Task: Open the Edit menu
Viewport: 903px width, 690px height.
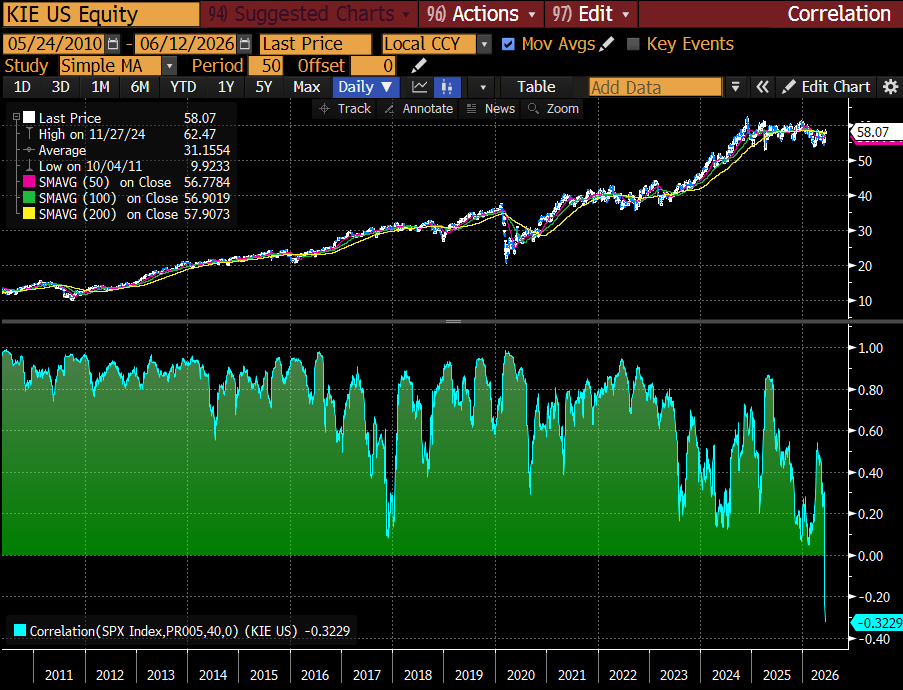Action: tap(591, 14)
